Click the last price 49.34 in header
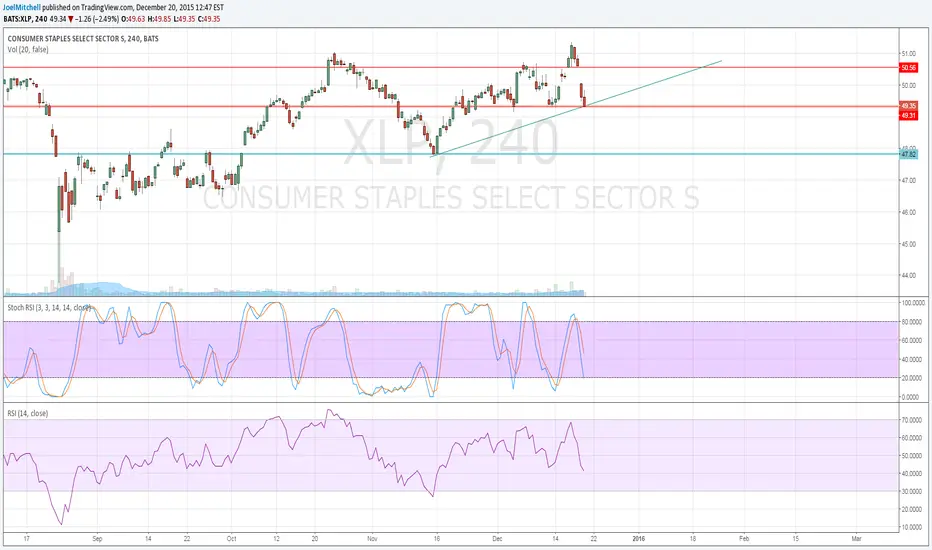Screen dimensions: 932x550 [x=58, y=19]
